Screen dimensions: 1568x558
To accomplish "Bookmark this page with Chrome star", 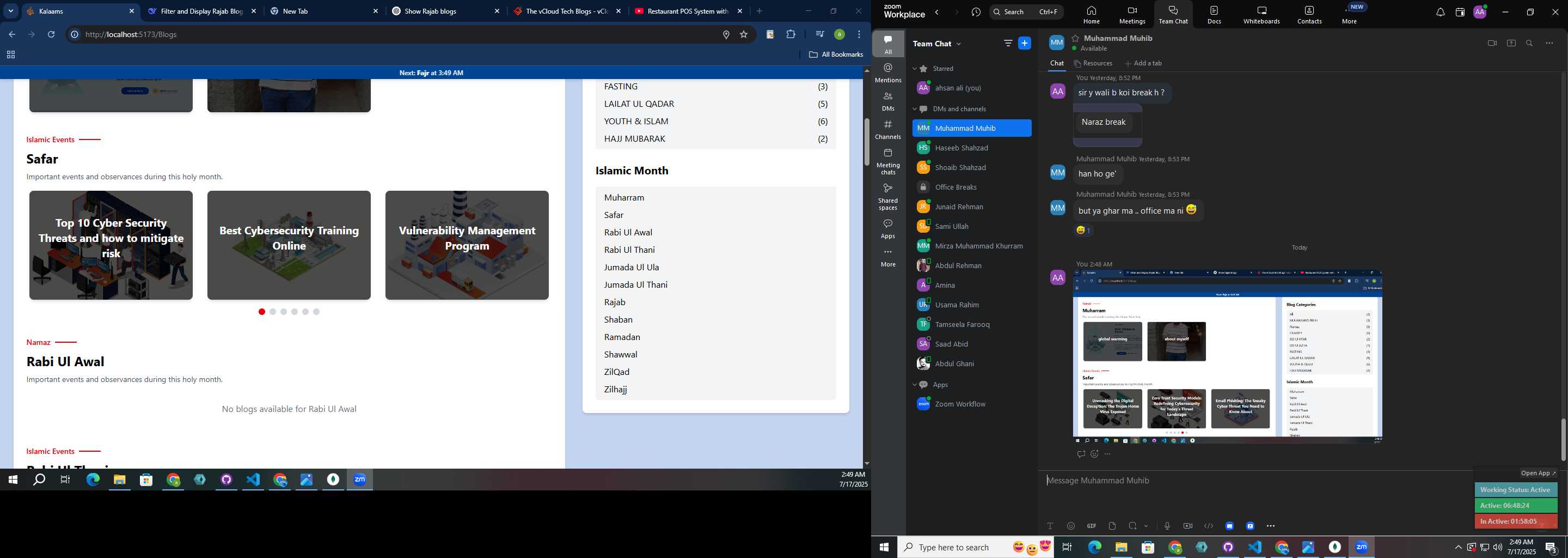I will 743,35.
